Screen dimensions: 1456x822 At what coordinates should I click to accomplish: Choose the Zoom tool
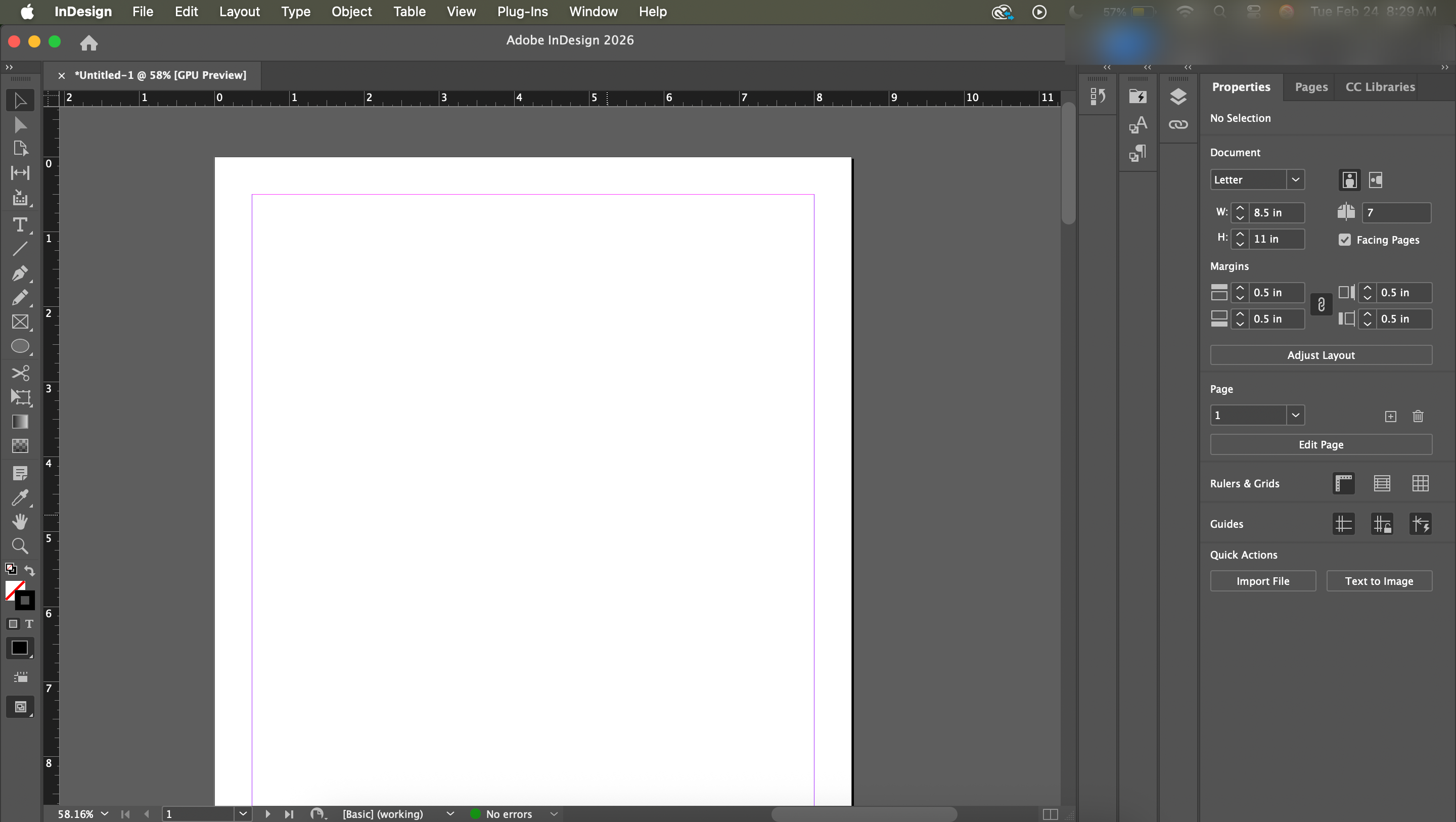click(20, 545)
